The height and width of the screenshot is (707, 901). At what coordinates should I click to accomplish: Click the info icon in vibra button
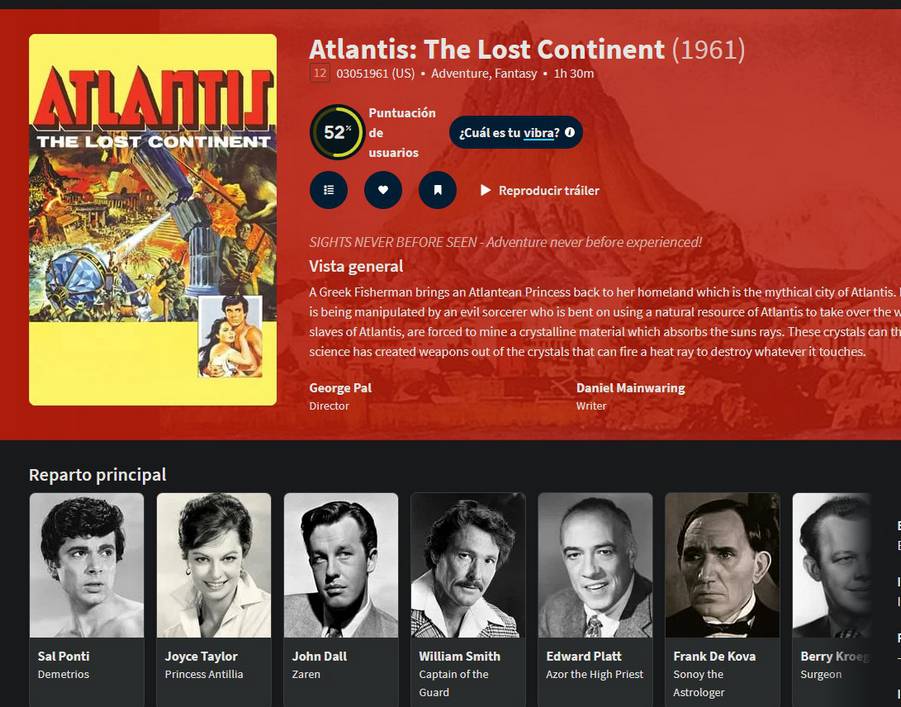coord(569,132)
